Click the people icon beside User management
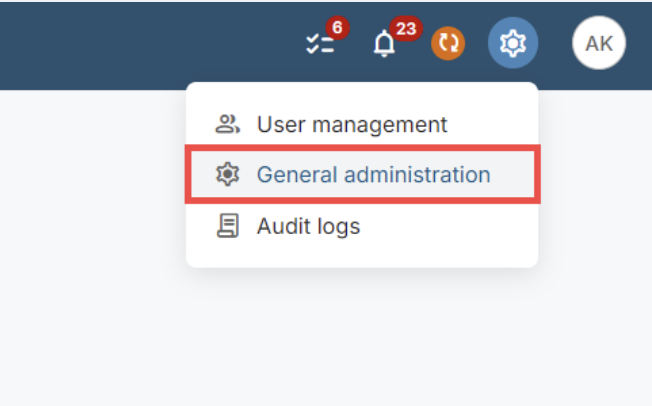 point(227,124)
